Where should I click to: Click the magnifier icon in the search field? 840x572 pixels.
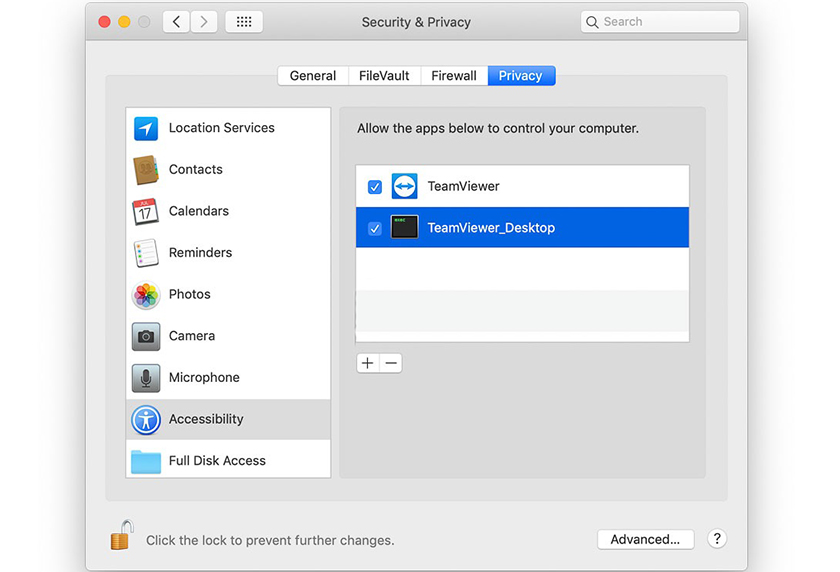[592, 22]
